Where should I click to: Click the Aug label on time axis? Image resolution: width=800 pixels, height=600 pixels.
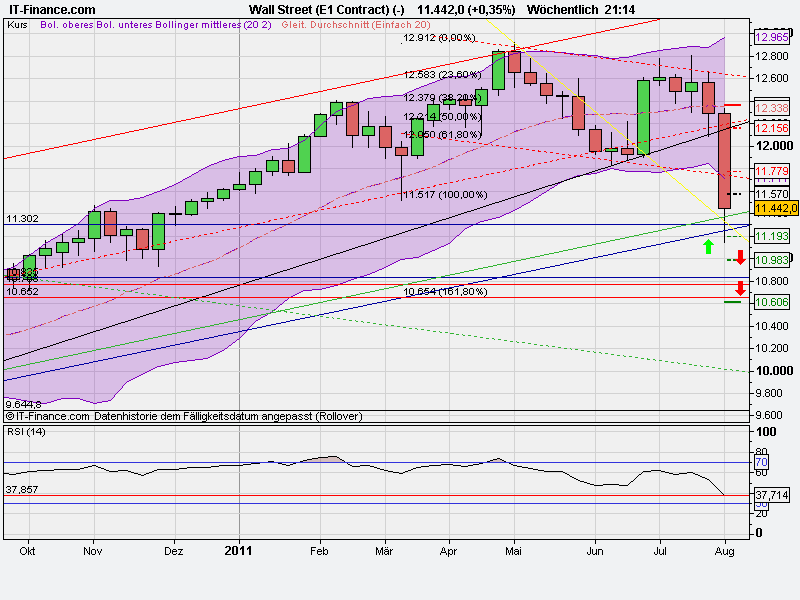coord(724,552)
